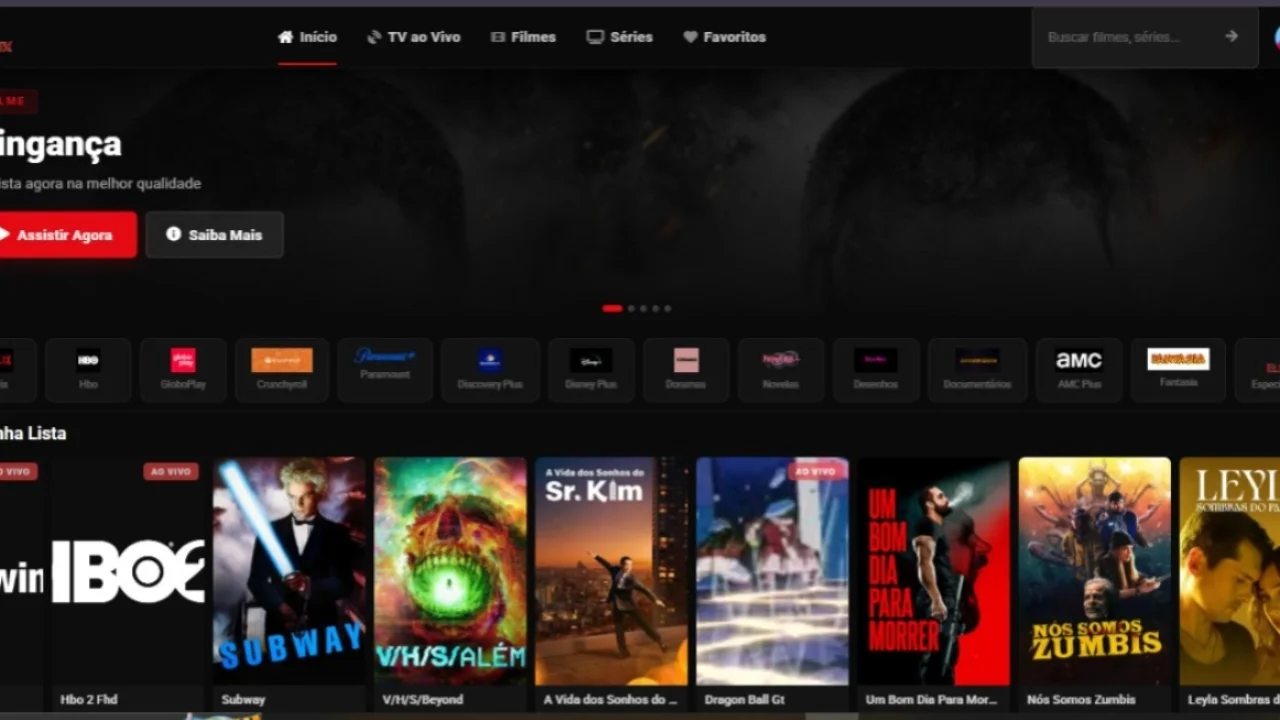Viewport: 1280px width, 720px height.
Task: Browse the Documentários category
Action: [x=977, y=370]
